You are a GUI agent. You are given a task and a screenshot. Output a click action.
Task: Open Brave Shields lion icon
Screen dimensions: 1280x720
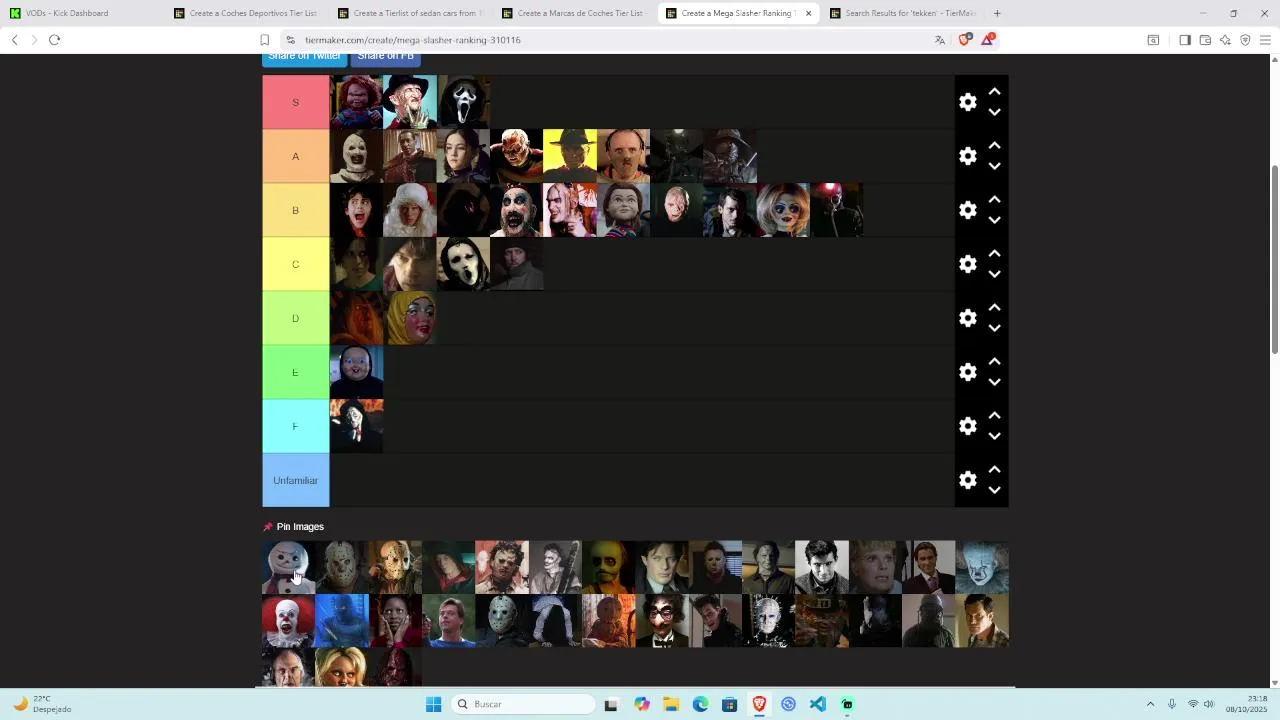965,40
